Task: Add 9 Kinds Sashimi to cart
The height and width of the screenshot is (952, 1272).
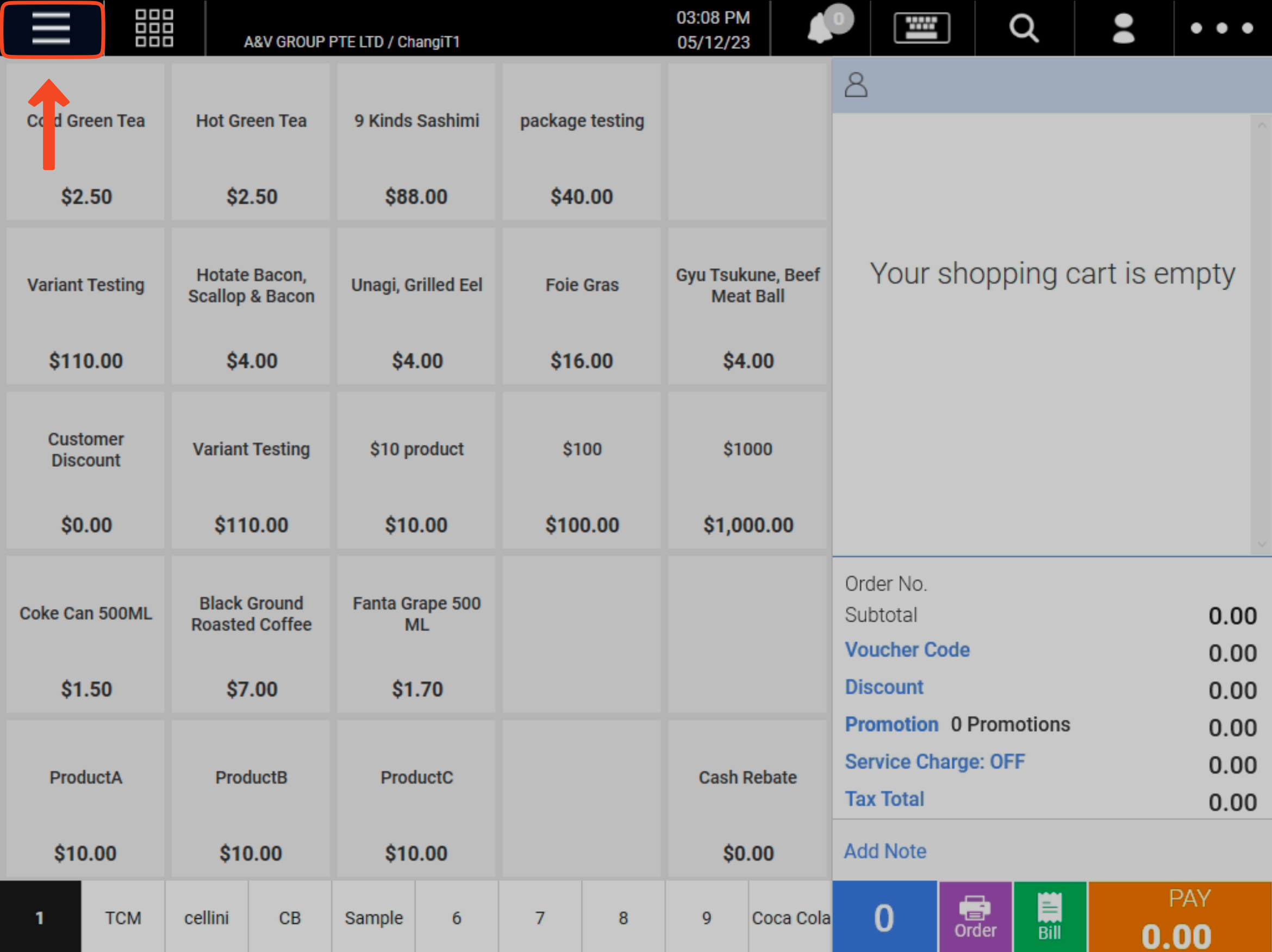Action: point(416,141)
